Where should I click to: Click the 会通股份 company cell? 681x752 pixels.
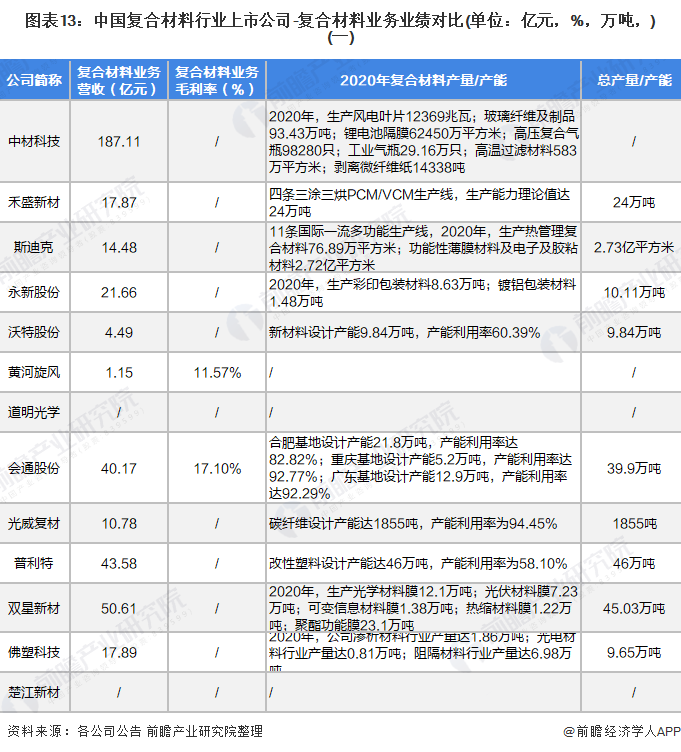(x=34, y=467)
